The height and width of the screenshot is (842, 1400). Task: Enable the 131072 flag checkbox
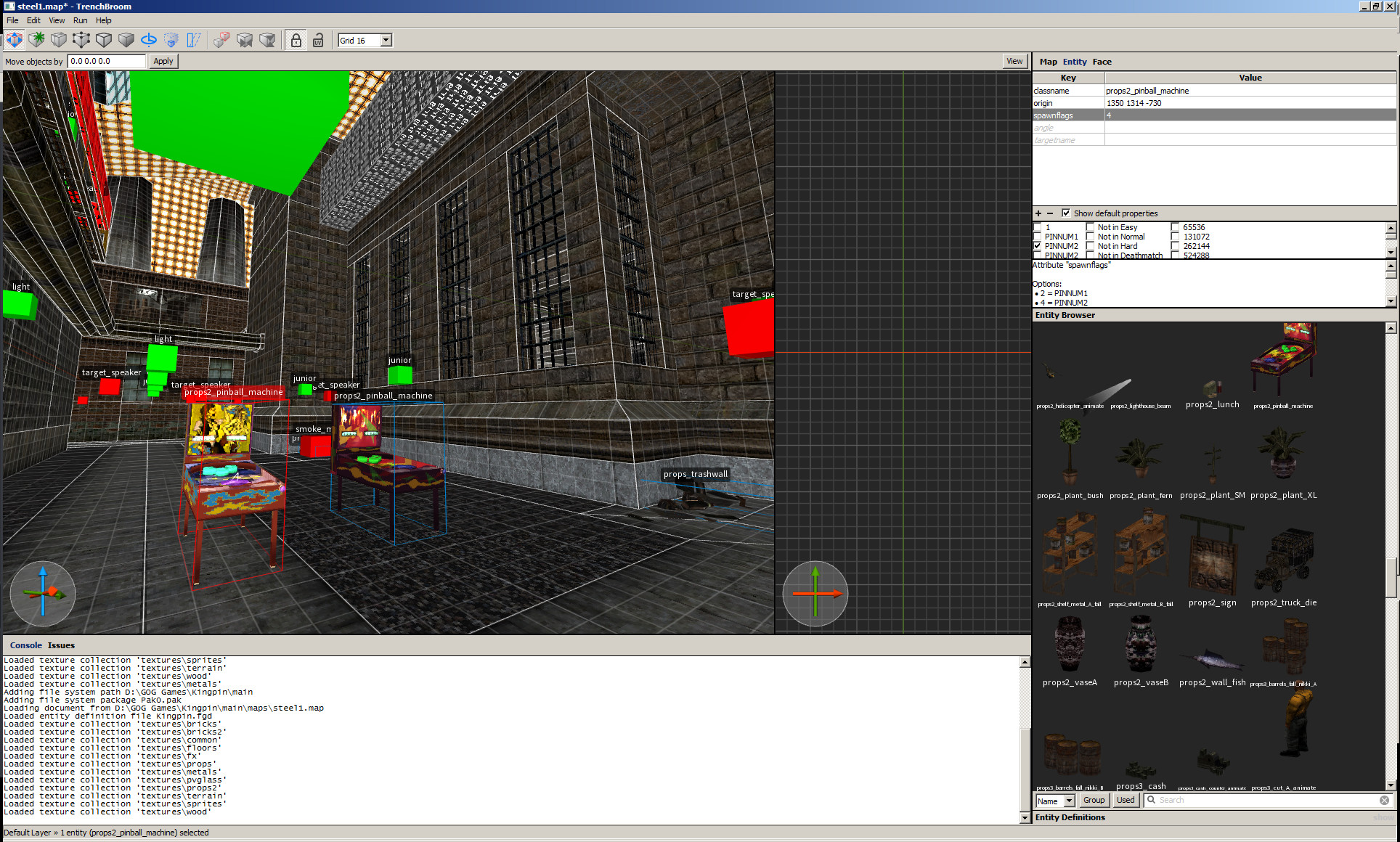click(1175, 237)
